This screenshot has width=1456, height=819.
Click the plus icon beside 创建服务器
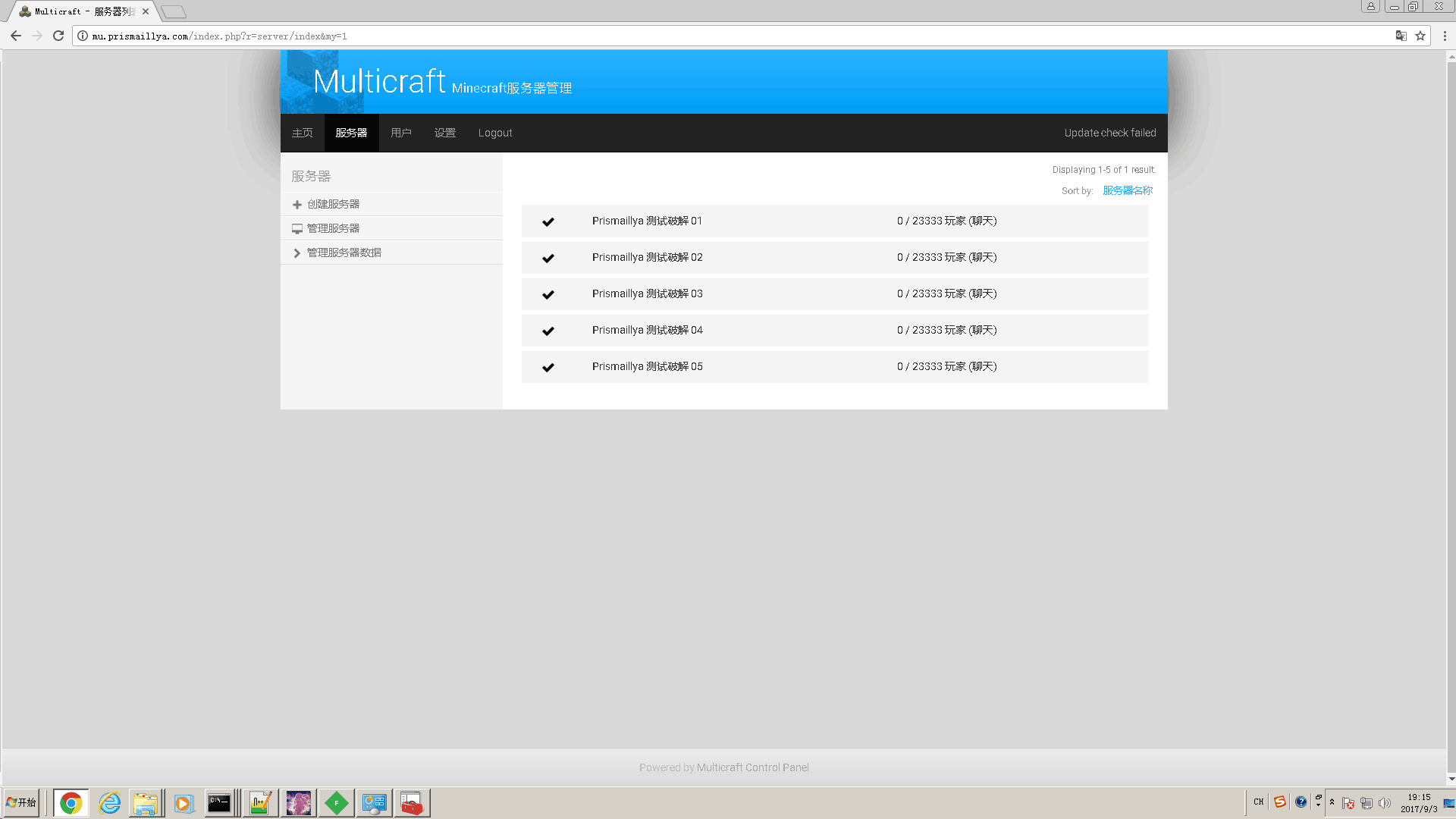(297, 205)
